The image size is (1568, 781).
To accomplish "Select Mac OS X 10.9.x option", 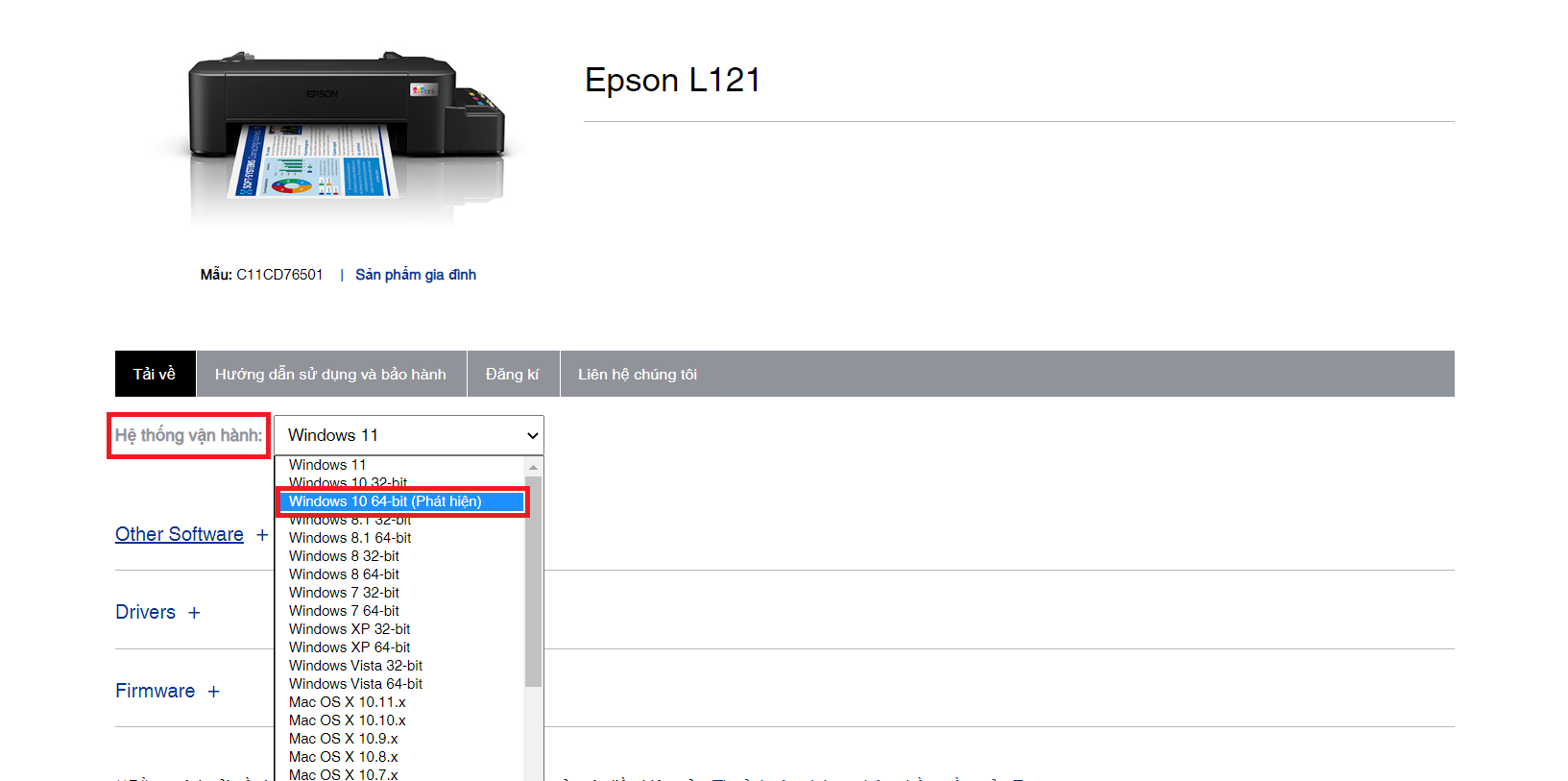I will pos(399,739).
